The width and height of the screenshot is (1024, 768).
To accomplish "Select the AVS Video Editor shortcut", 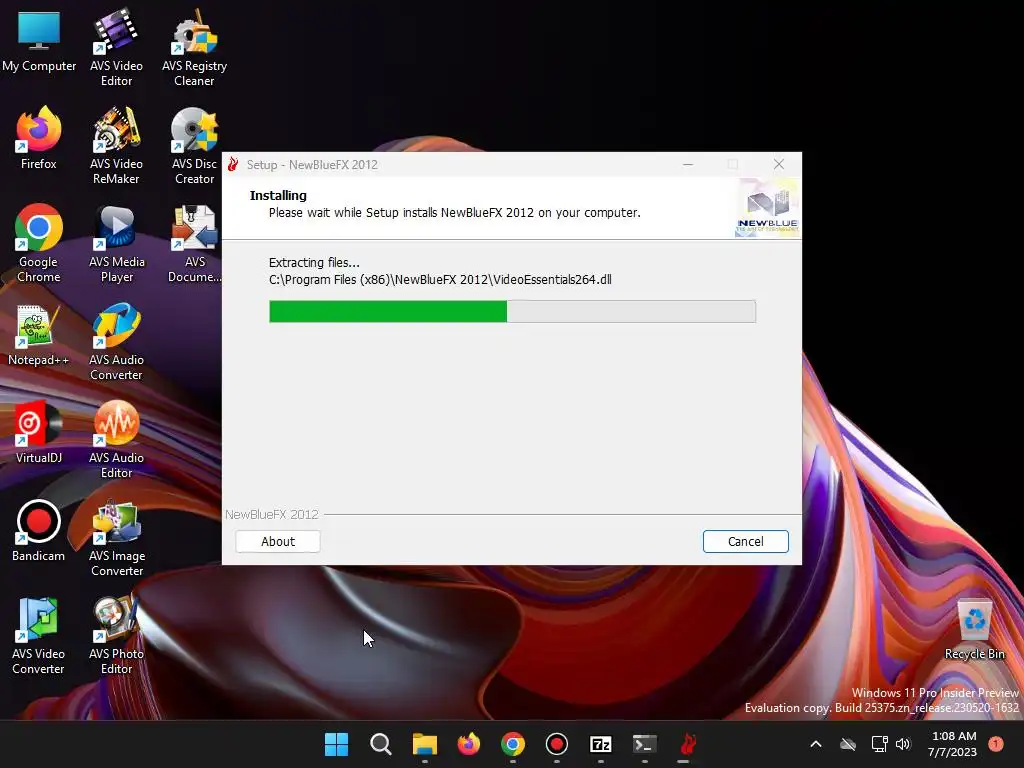I will [116, 47].
